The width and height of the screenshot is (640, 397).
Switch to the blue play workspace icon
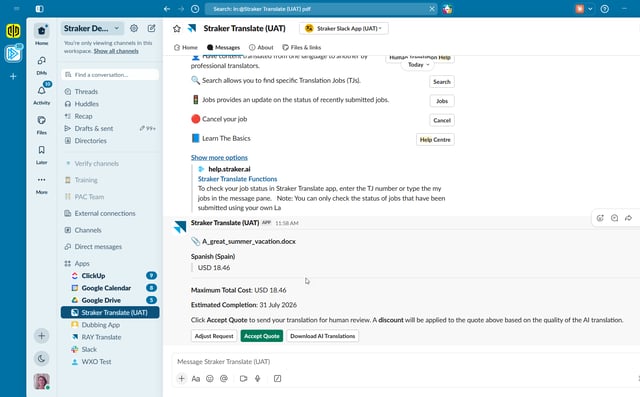click(13, 53)
